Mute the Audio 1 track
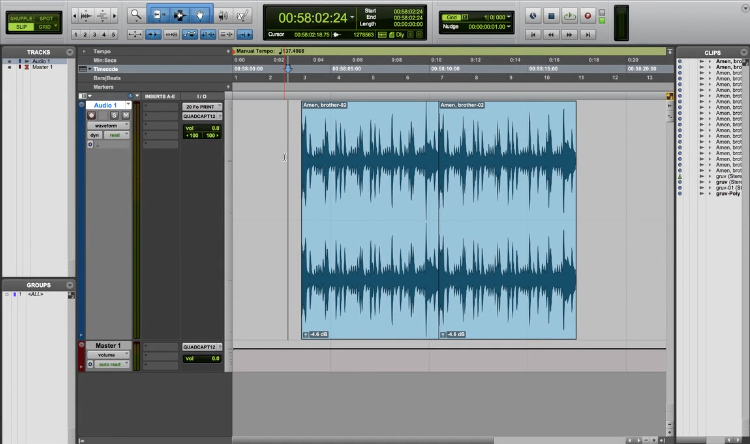 click(x=125, y=115)
